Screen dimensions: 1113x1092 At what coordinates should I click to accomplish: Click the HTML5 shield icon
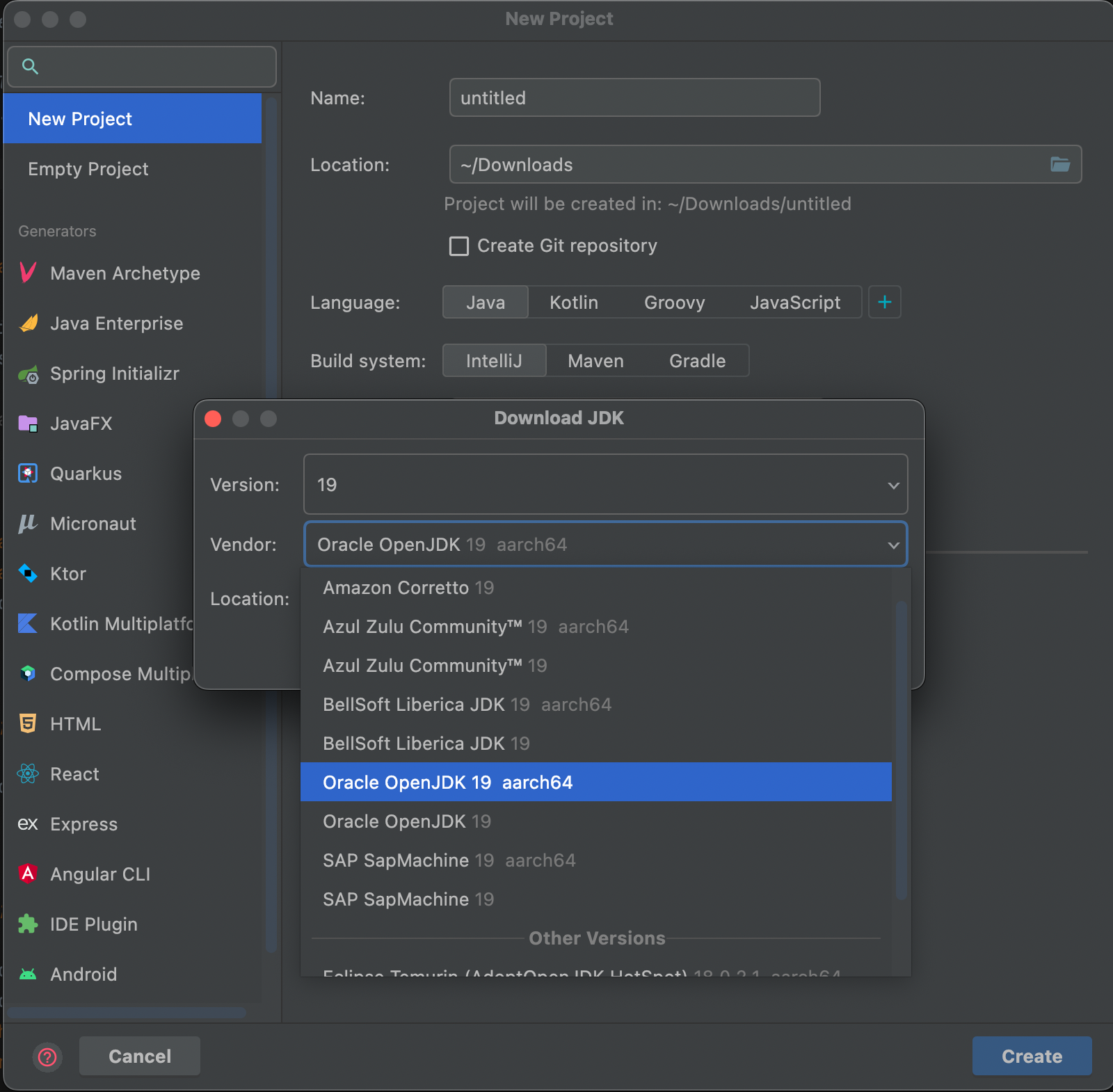pyautogui.click(x=28, y=723)
